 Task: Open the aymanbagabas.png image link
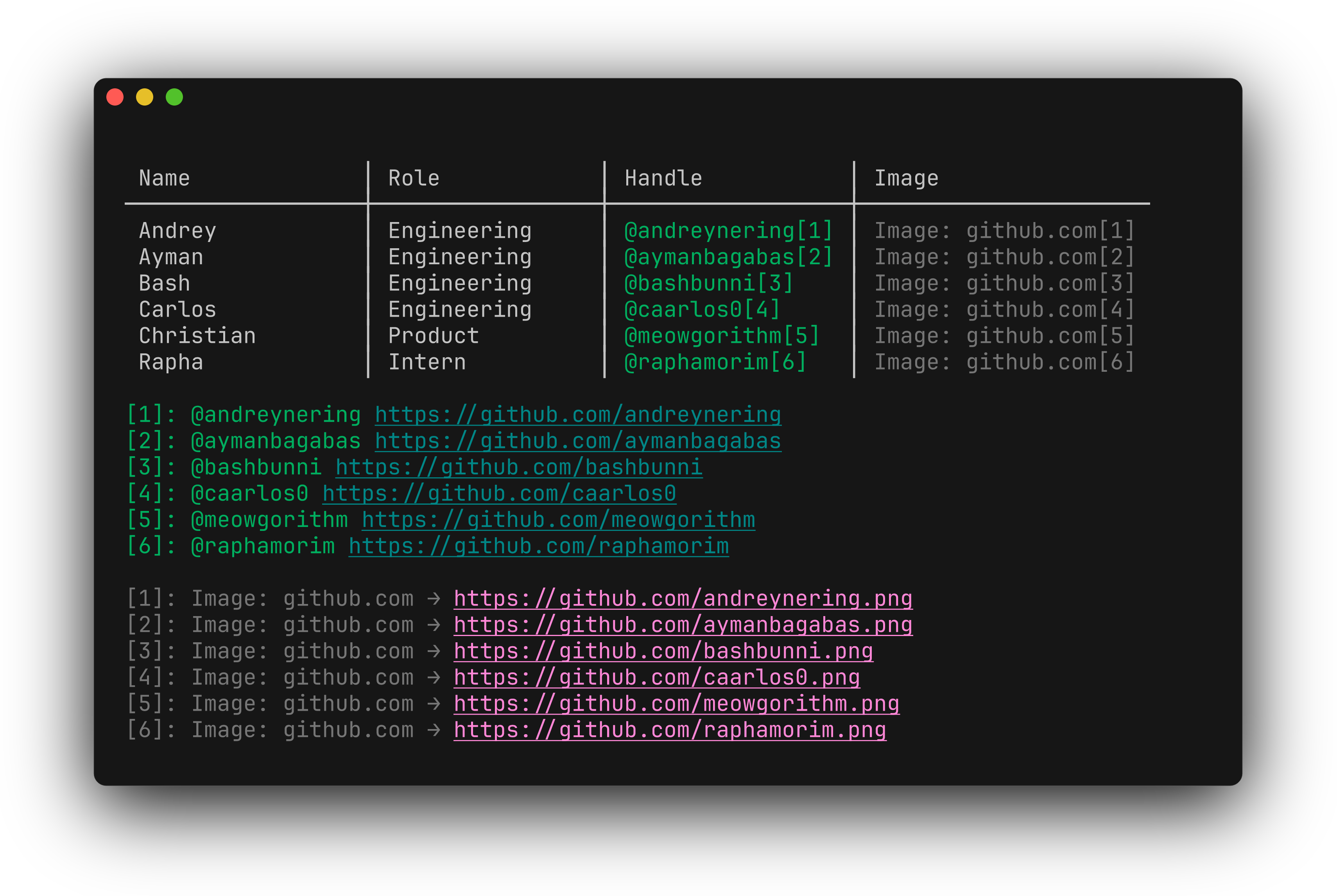(x=683, y=625)
